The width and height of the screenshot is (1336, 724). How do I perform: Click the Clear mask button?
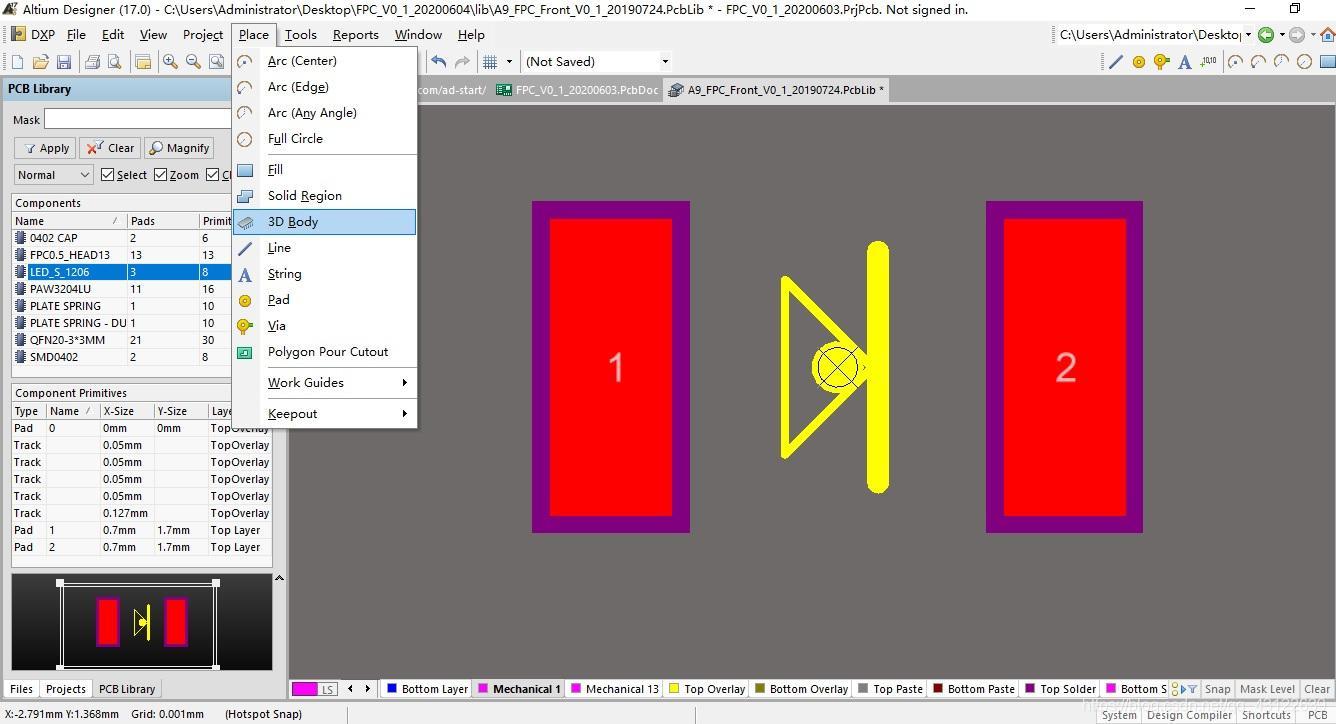(110, 148)
